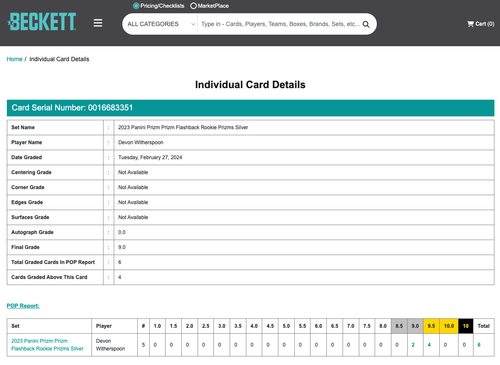
Task: Click the black 10 column header
Action: tap(466, 326)
